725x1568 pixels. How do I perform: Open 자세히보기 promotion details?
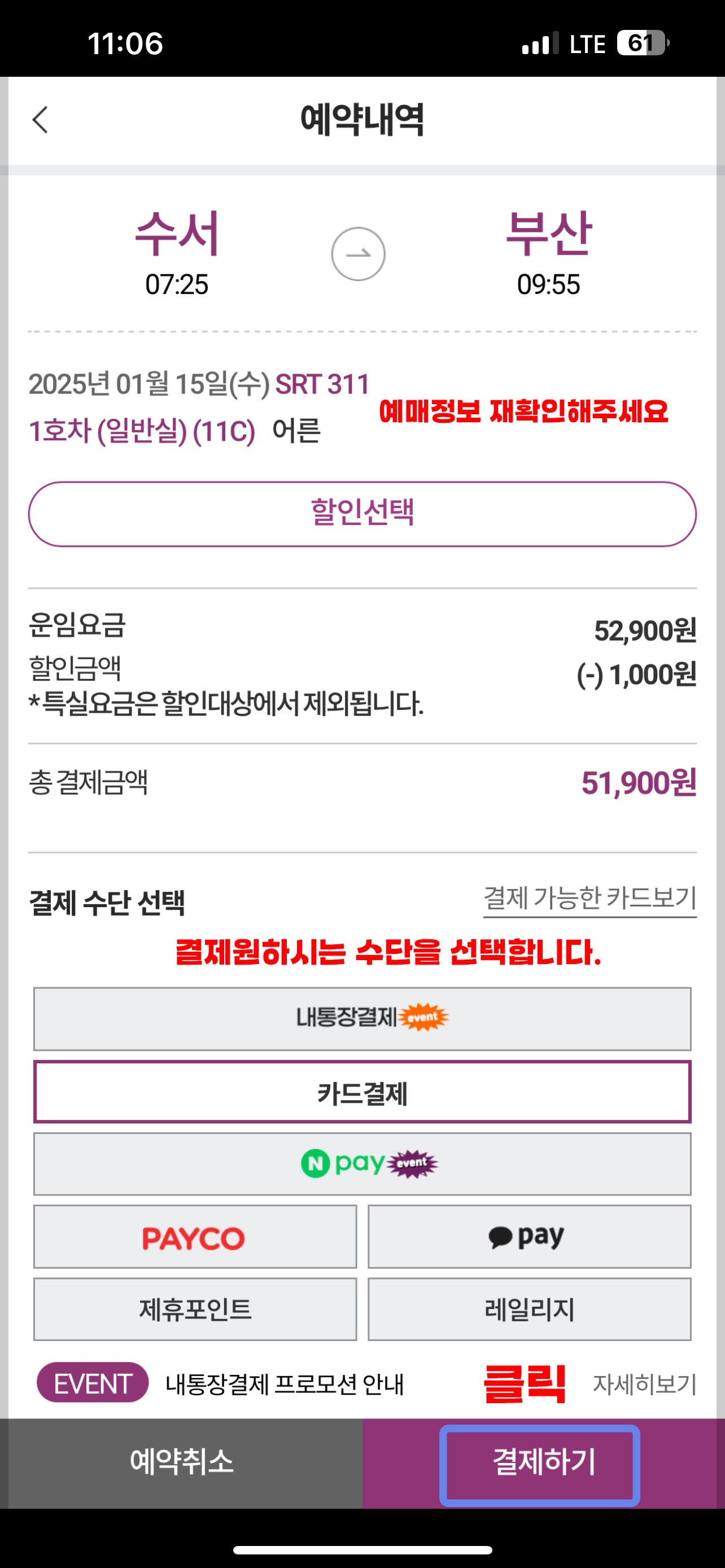645,1384
